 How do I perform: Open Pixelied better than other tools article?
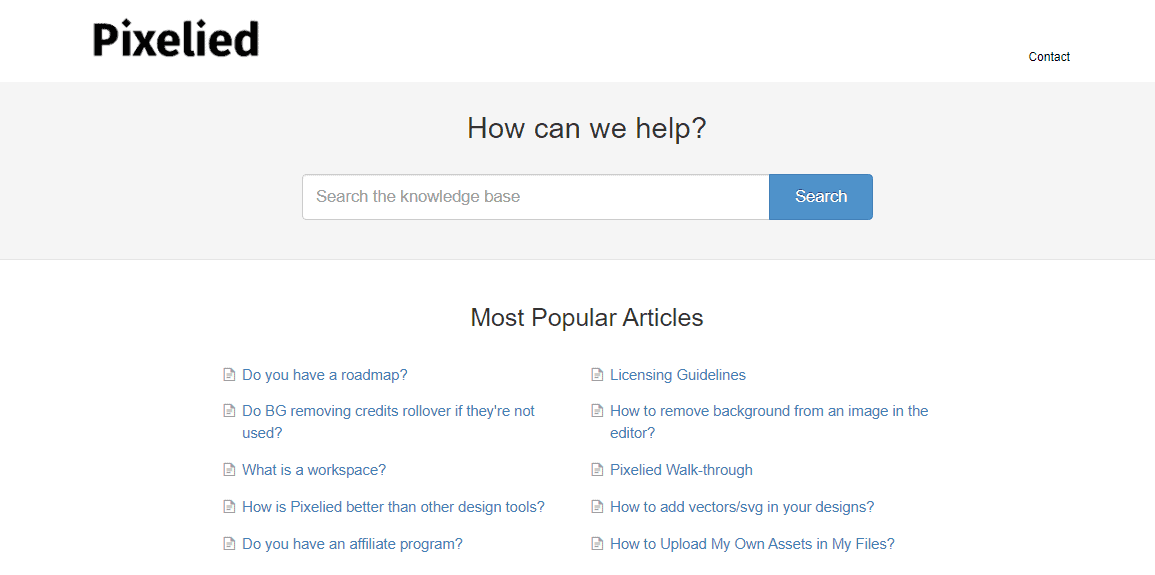tap(393, 507)
